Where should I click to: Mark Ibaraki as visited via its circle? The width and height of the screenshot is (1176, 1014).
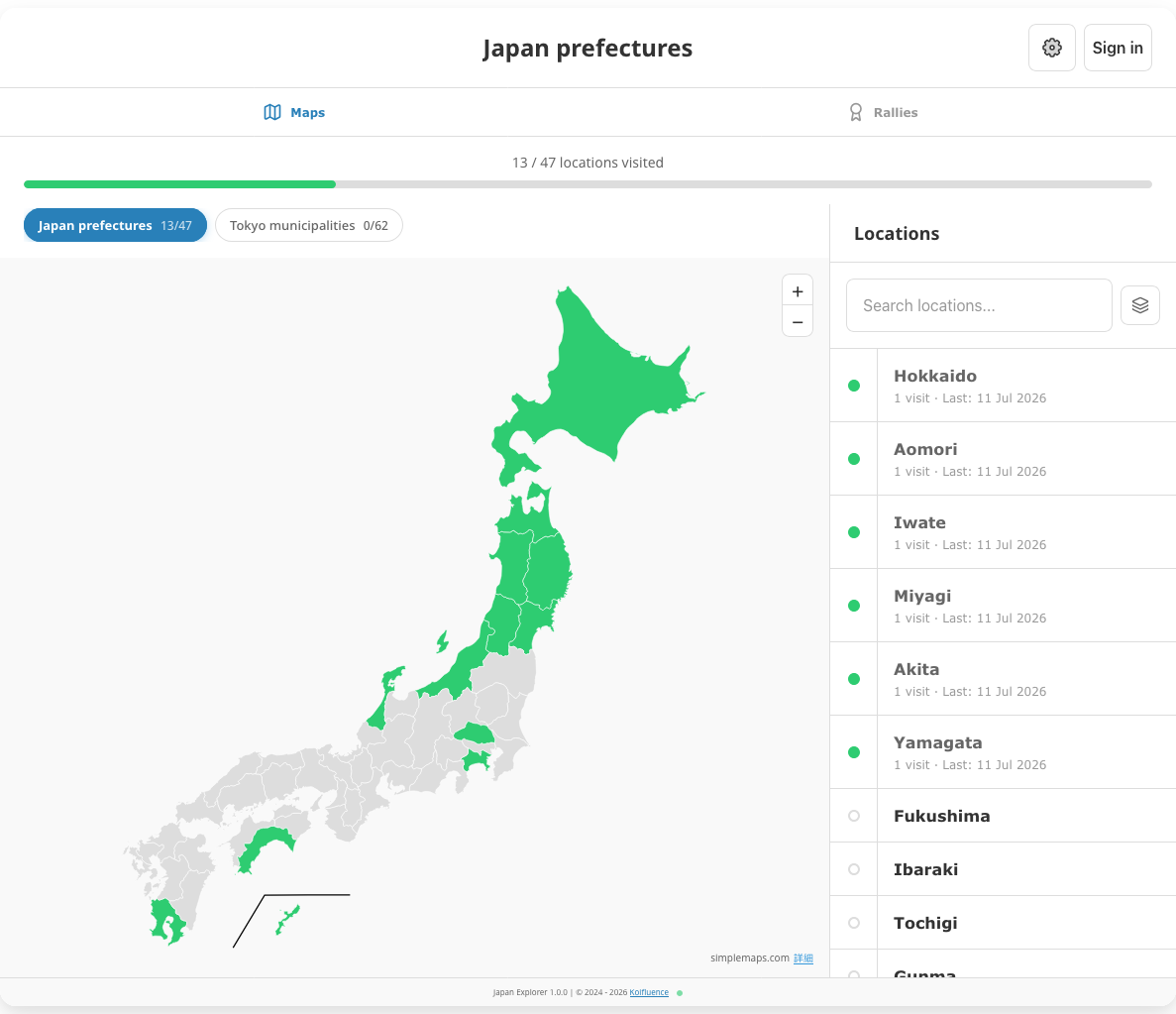coord(853,869)
